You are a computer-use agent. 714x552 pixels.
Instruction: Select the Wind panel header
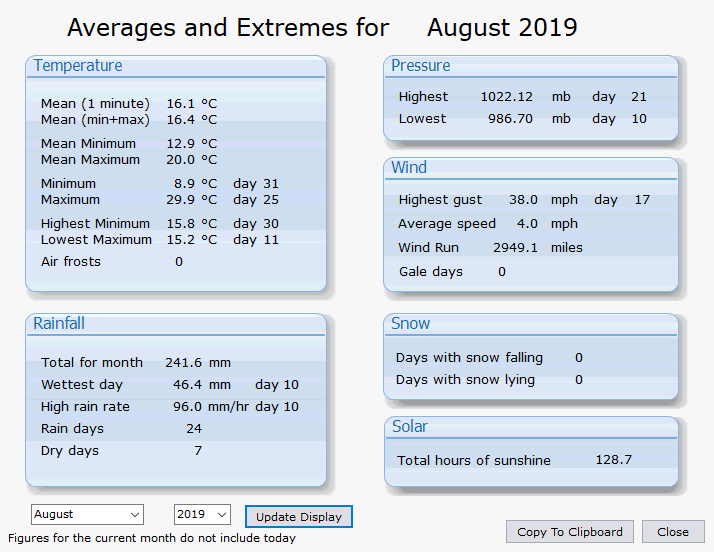tap(409, 168)
